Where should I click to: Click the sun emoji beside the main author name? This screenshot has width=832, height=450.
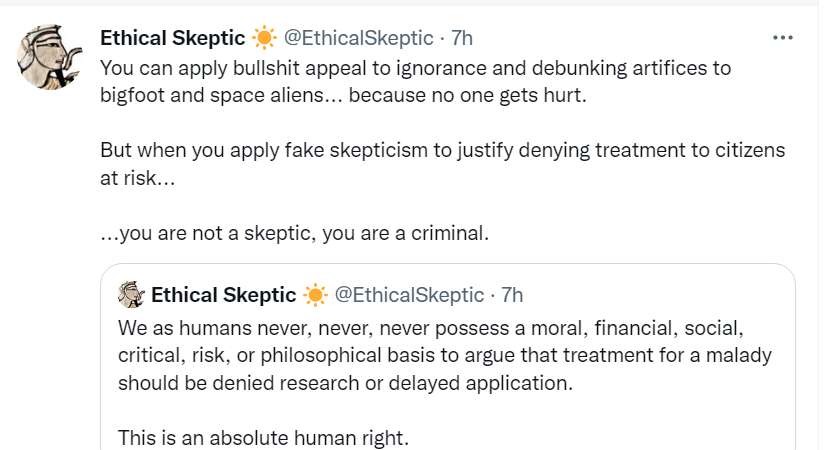[x=264, y=39]
